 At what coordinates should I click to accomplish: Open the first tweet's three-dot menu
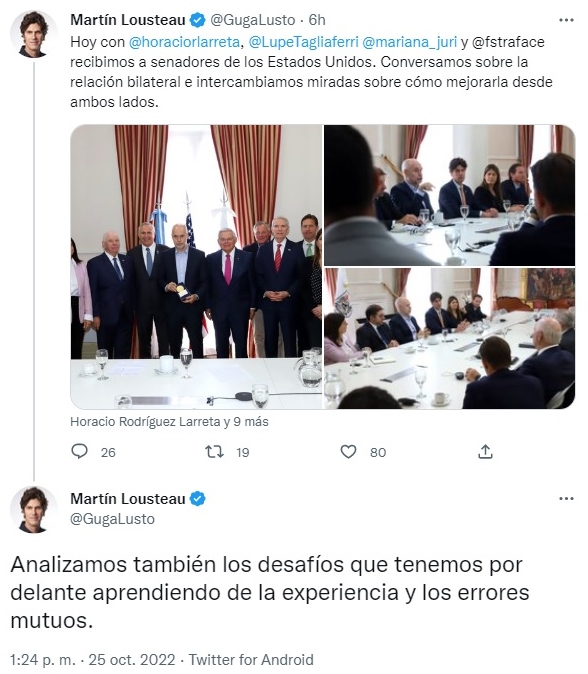(x=566, y=20)
